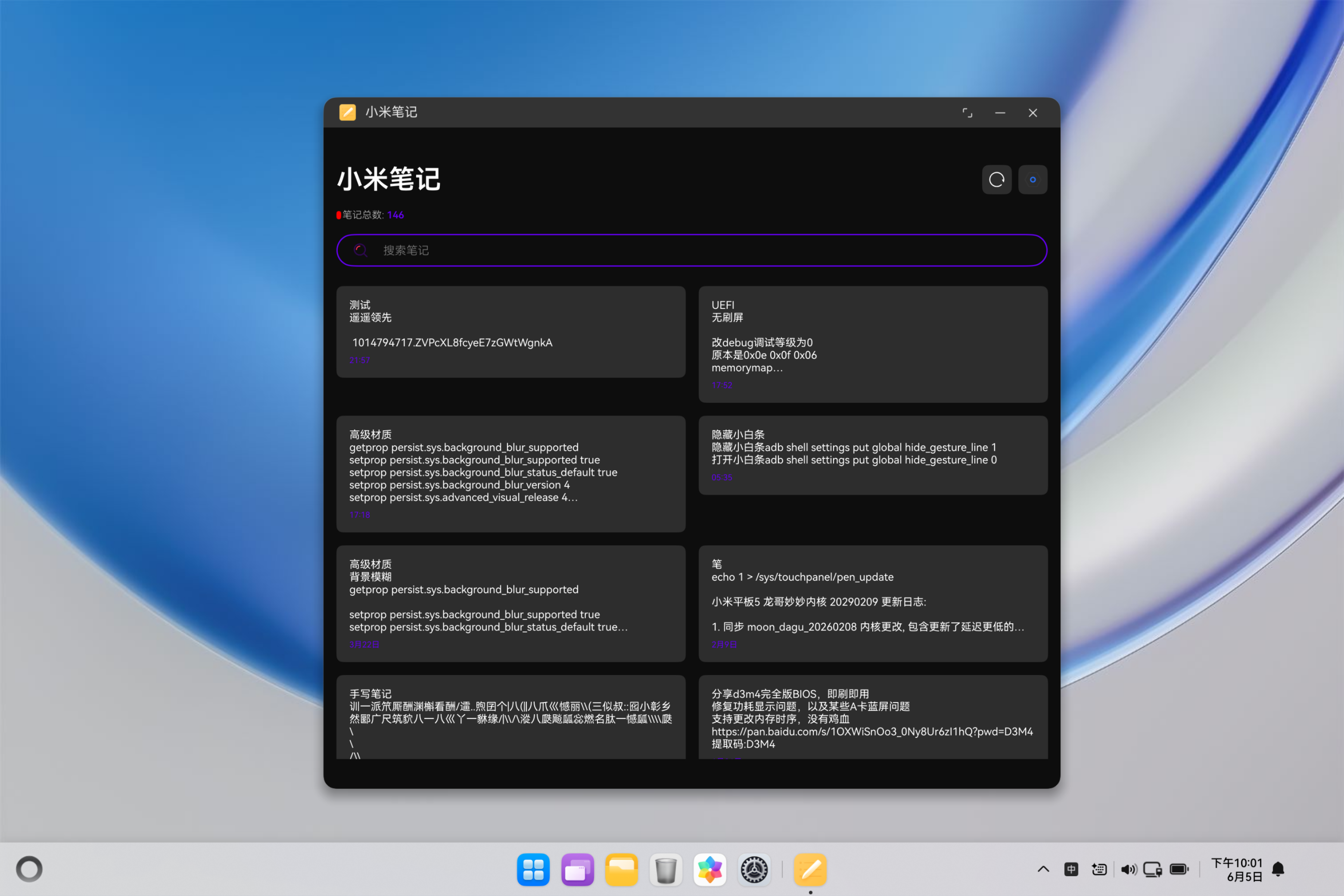Click the notes pencil app in dock
Screen dimensions: 1344x896
[x=810, y=870]
